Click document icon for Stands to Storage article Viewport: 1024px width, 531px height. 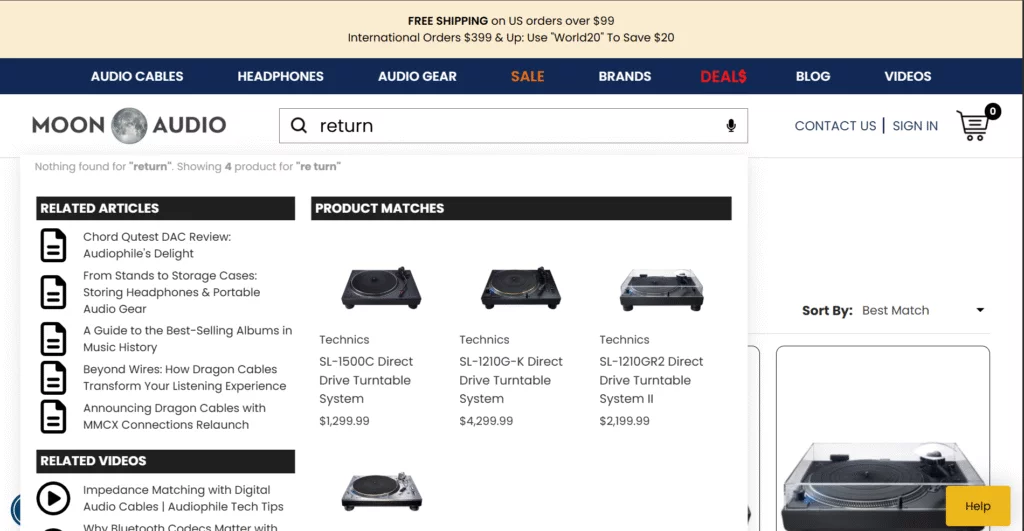(53, 292)
